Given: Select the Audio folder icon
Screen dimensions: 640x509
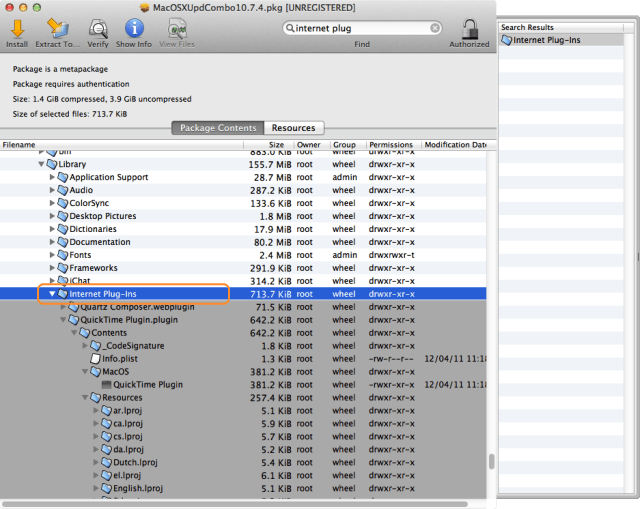Looking at the screenshot, I should point(62,190).
